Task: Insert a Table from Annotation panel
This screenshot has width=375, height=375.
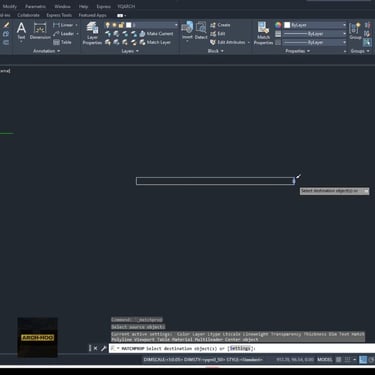Action: click(x=62, y=42)
